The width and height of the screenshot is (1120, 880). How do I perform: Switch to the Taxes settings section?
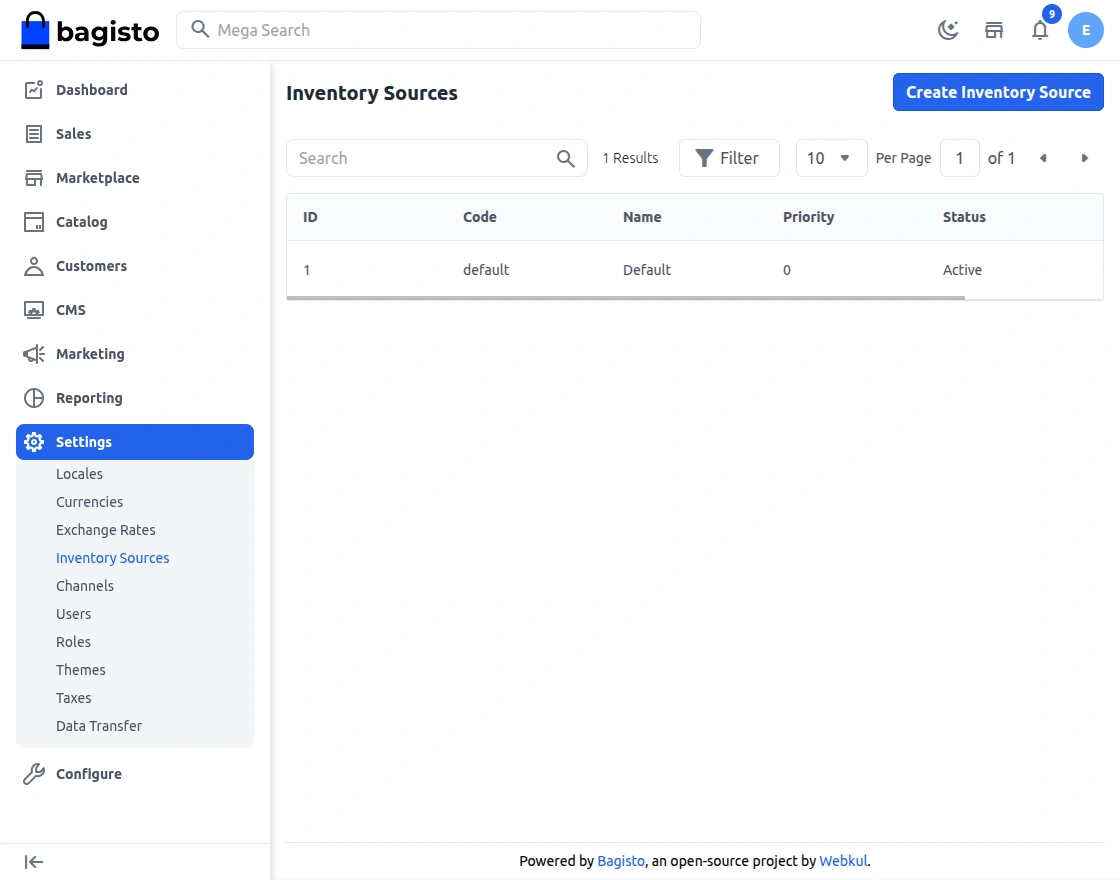pyautogui.click(x=73, y=697)
